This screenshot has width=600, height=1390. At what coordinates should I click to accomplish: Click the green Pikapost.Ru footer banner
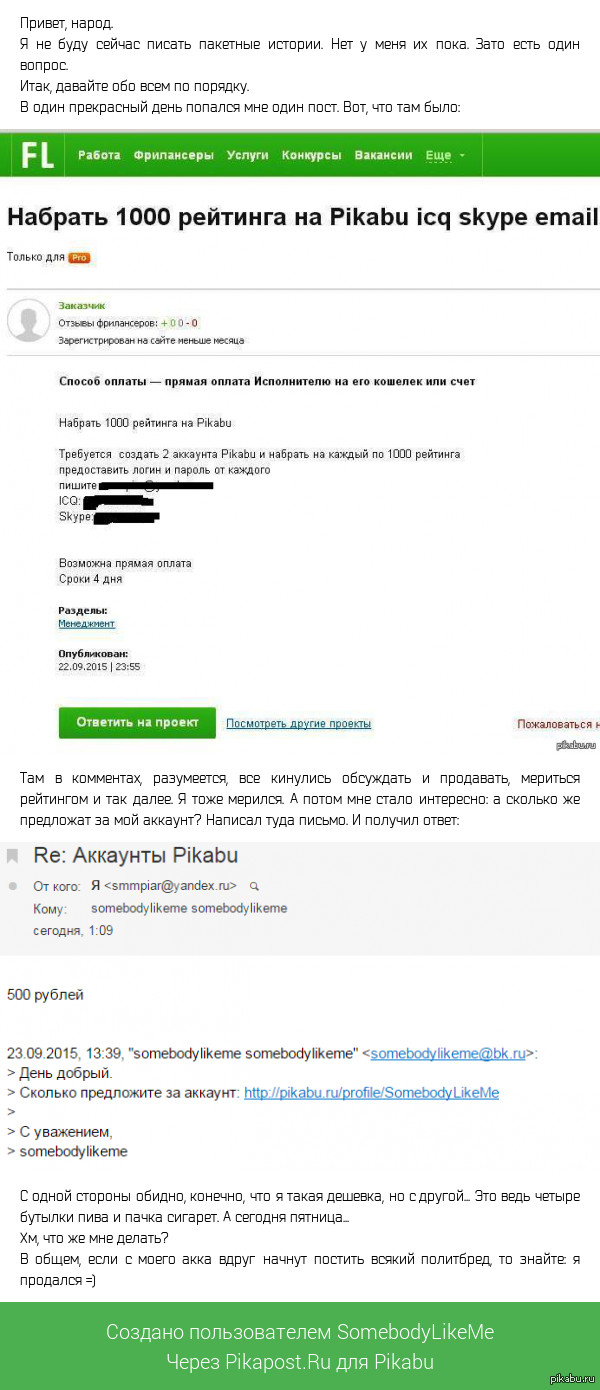point(300,1345)
